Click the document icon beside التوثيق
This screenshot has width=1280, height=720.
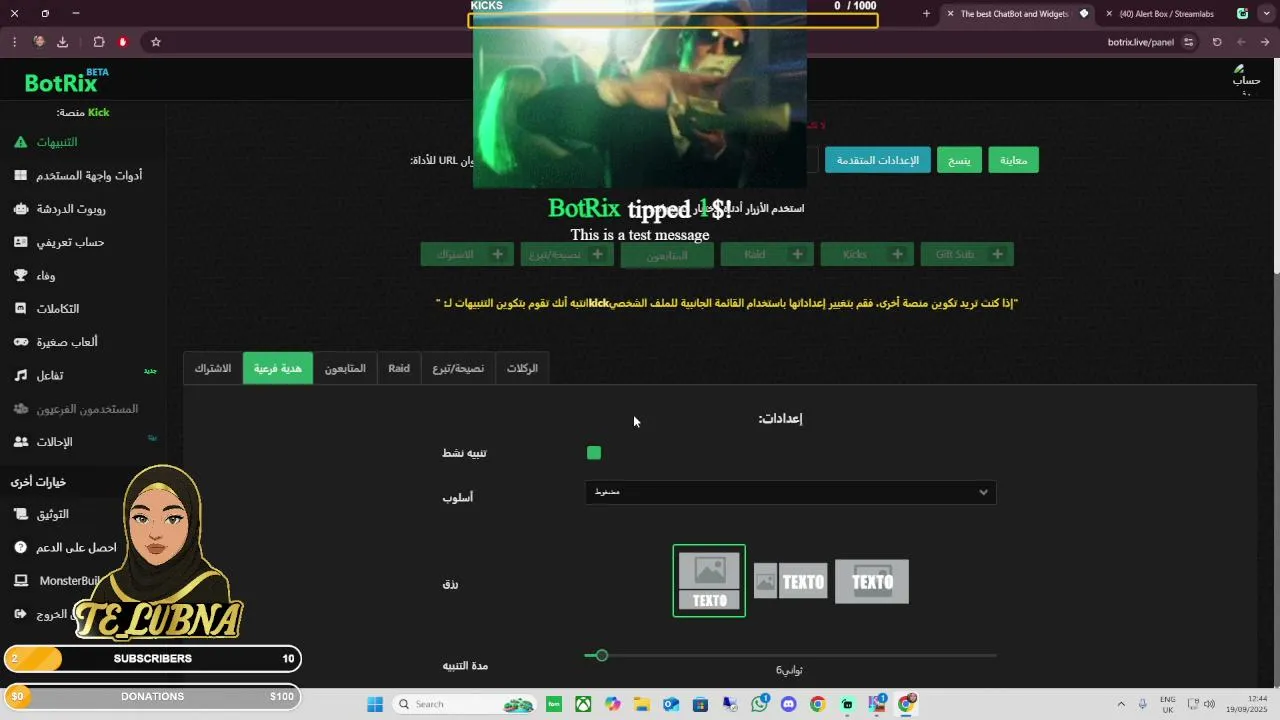(x=21, y=514)
